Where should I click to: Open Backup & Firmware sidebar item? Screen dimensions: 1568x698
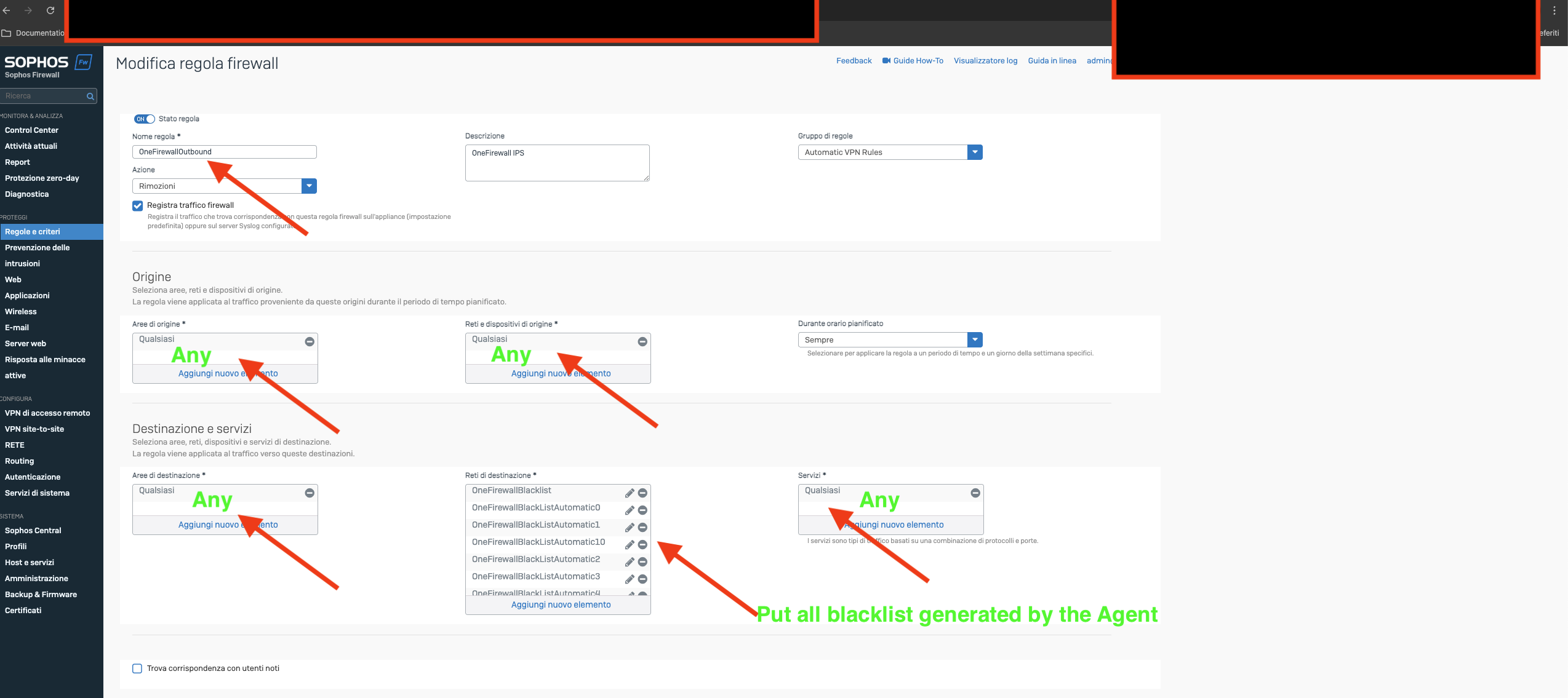pyautogui.click(x=41, y=595)
